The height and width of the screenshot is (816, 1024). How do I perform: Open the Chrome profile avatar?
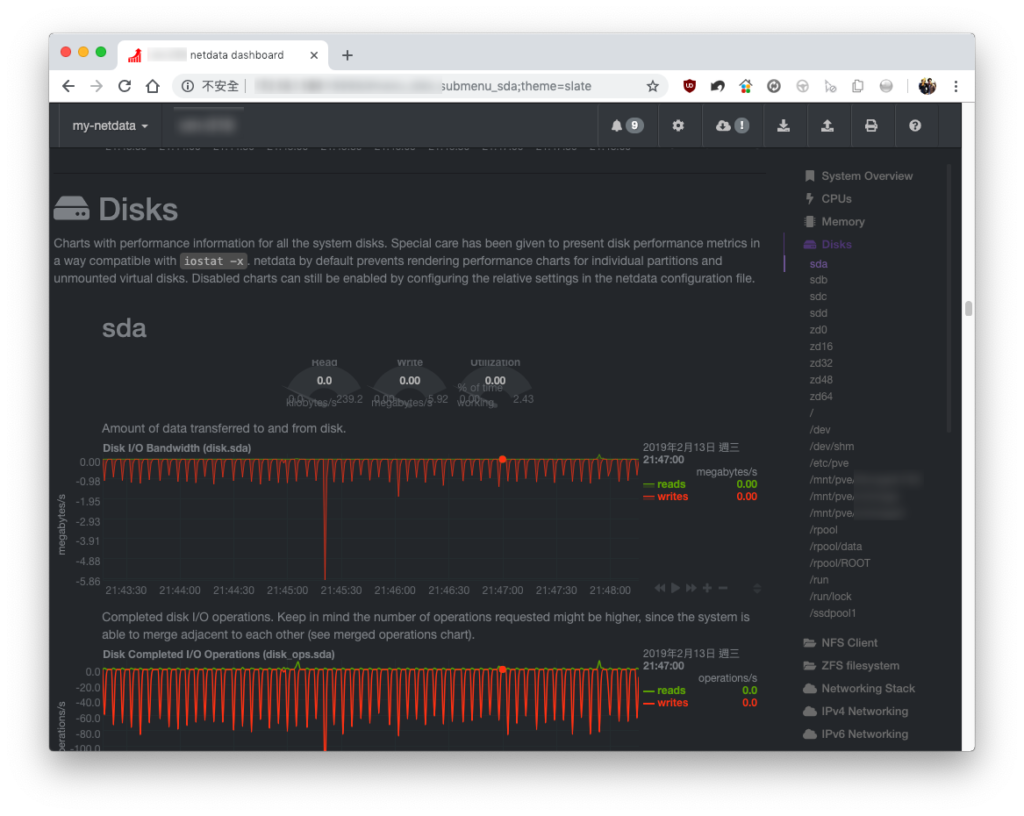click(x=927, y=86)
